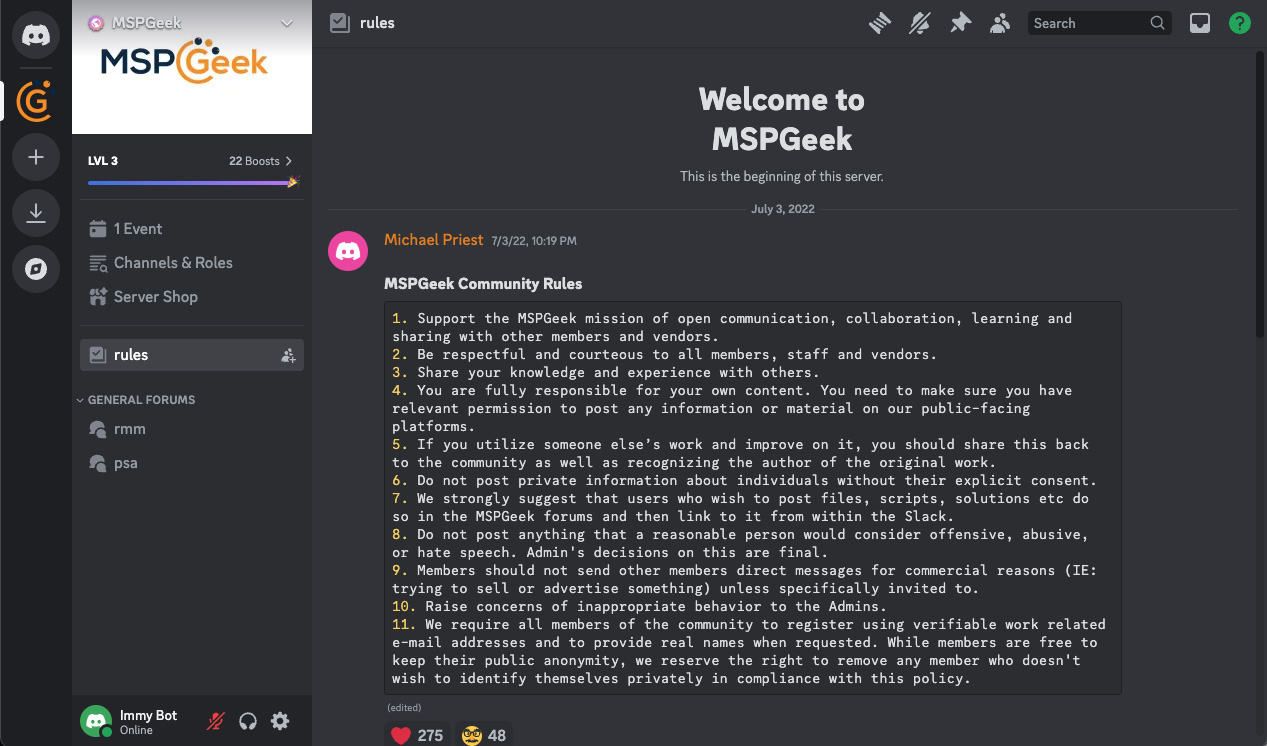1267x746 pixels.
Task: Open the 1 Event item
Action: pyautogui.click(x=192, y=229)
